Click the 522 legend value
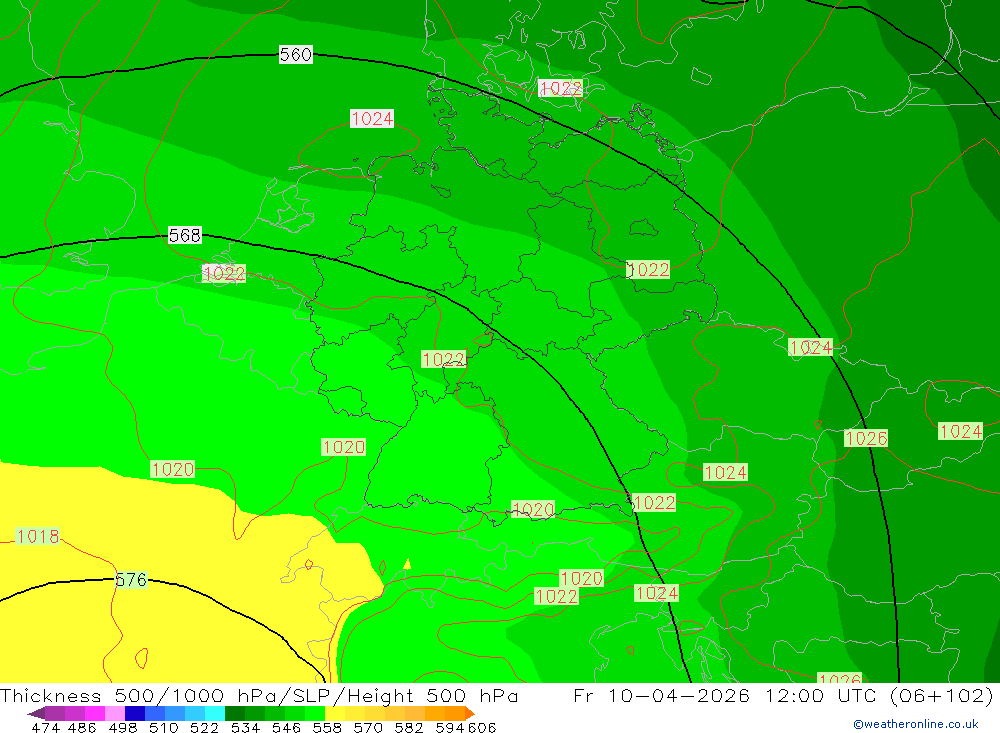 click(204, 727)
